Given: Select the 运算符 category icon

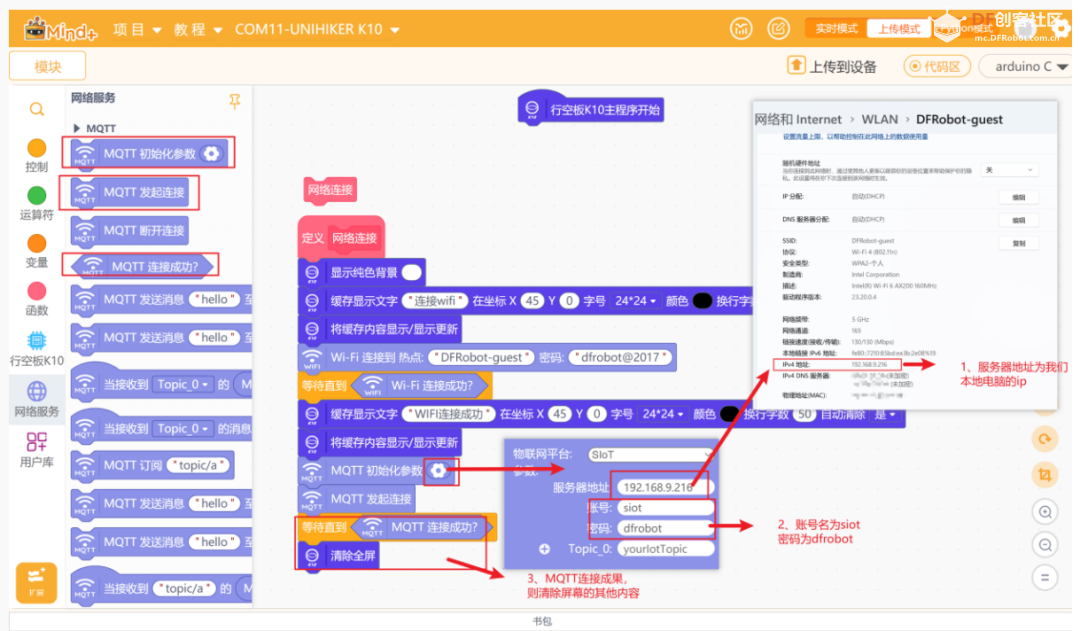Looking at the screenshot, I should [x=37, y=196].
